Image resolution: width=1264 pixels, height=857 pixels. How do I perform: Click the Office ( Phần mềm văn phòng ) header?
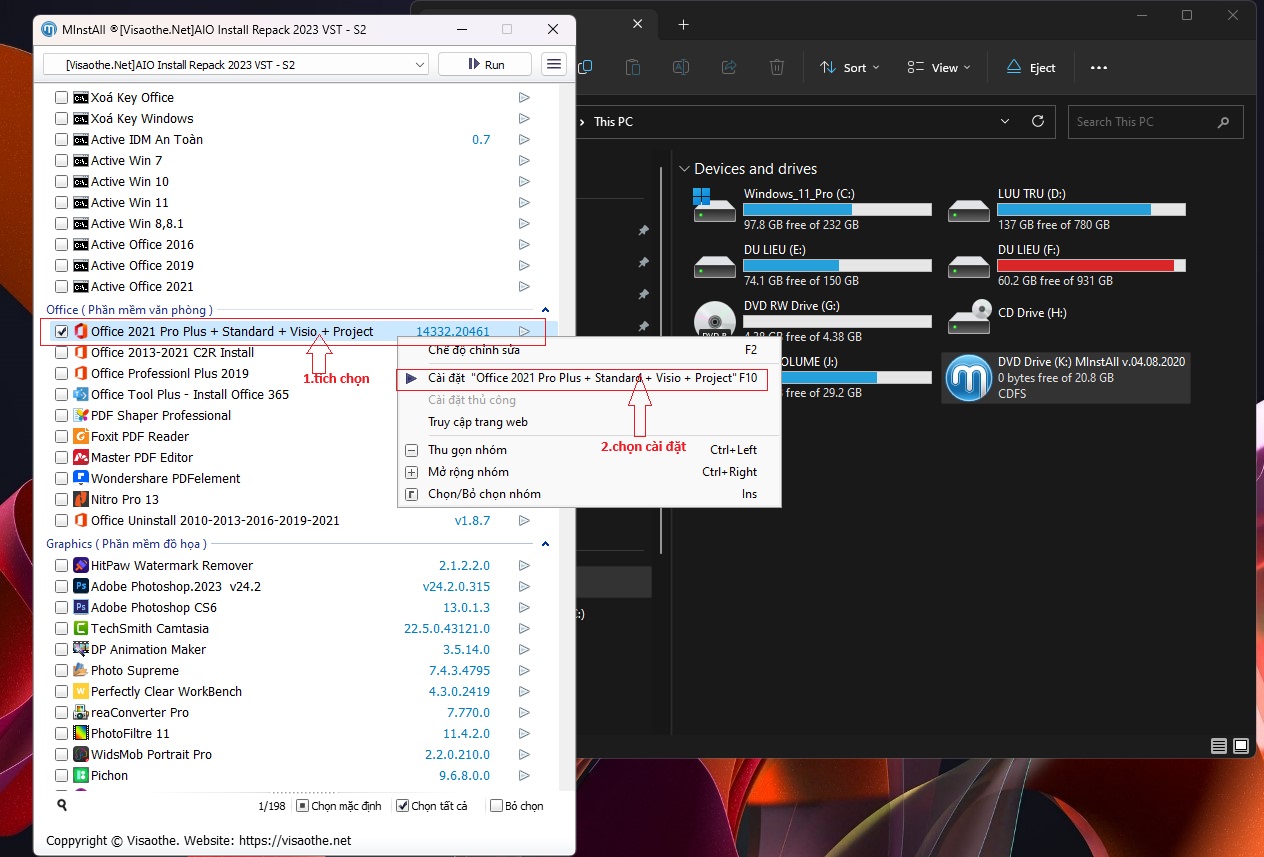coord(129,311)
